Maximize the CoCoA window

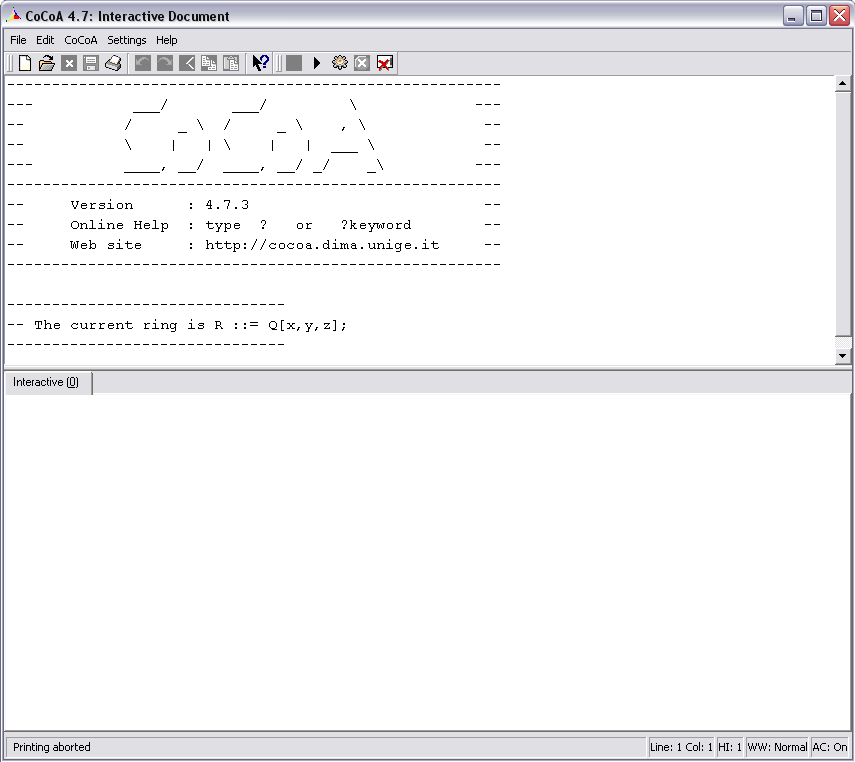816,16
